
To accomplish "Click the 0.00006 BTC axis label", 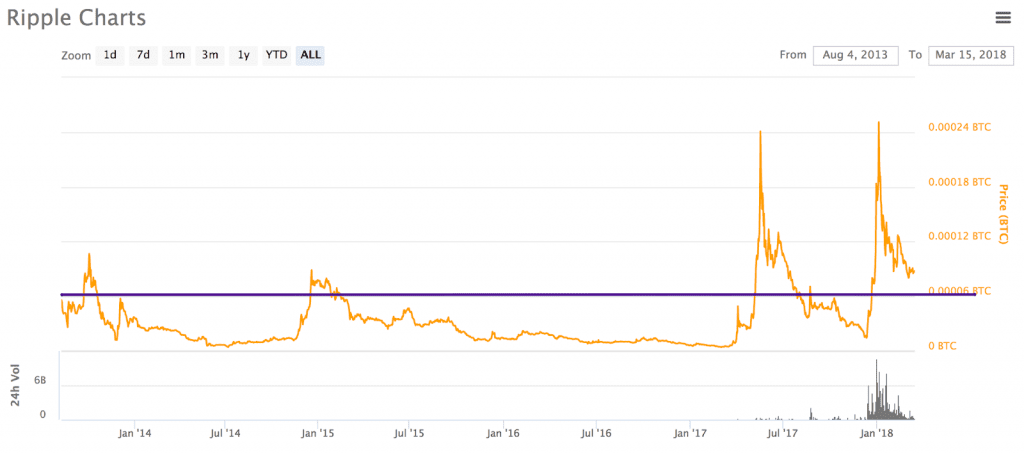I will click(959, 290).
